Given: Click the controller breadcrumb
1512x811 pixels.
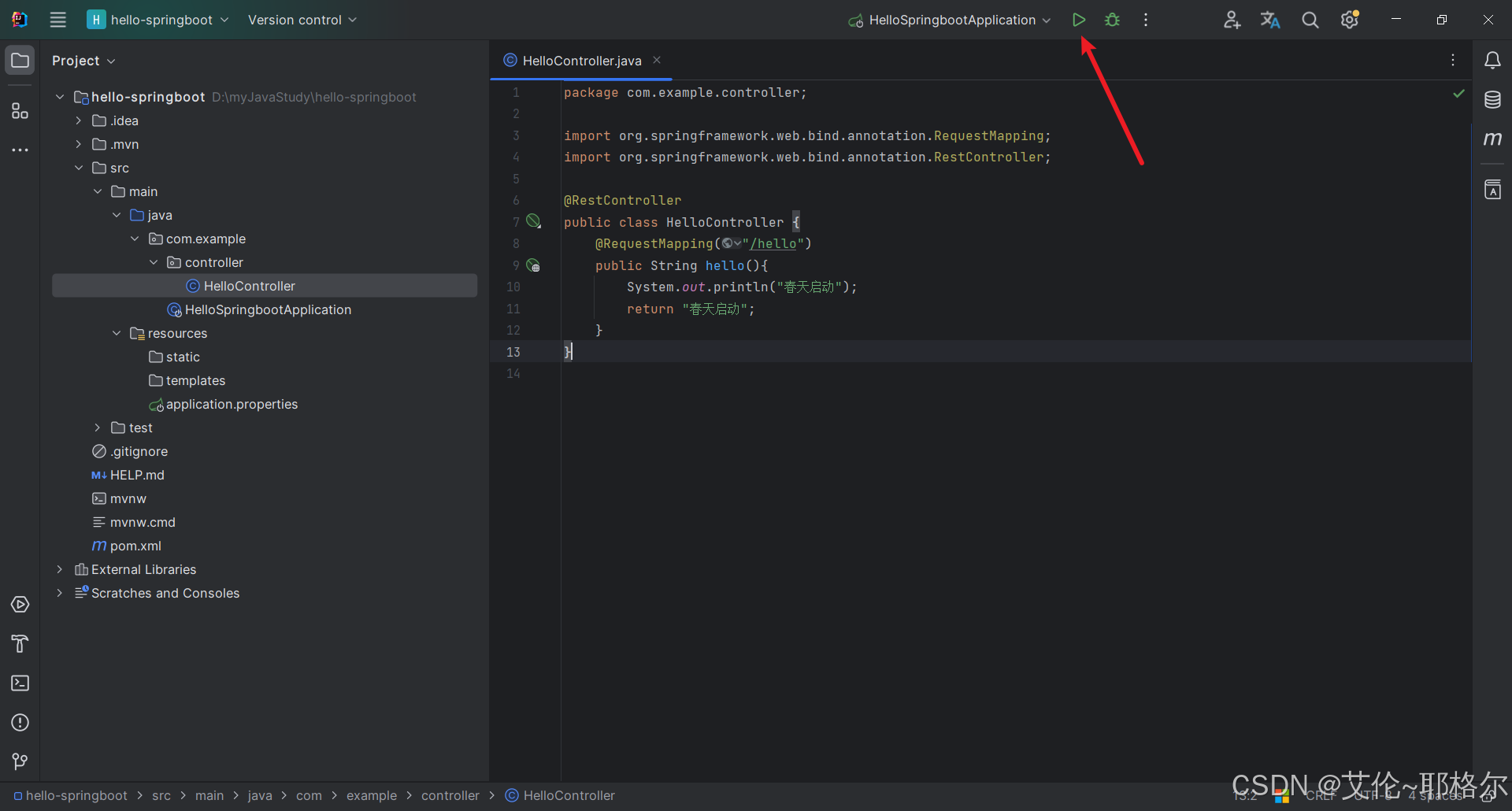Looking at the screenshot, I should 450,796.
